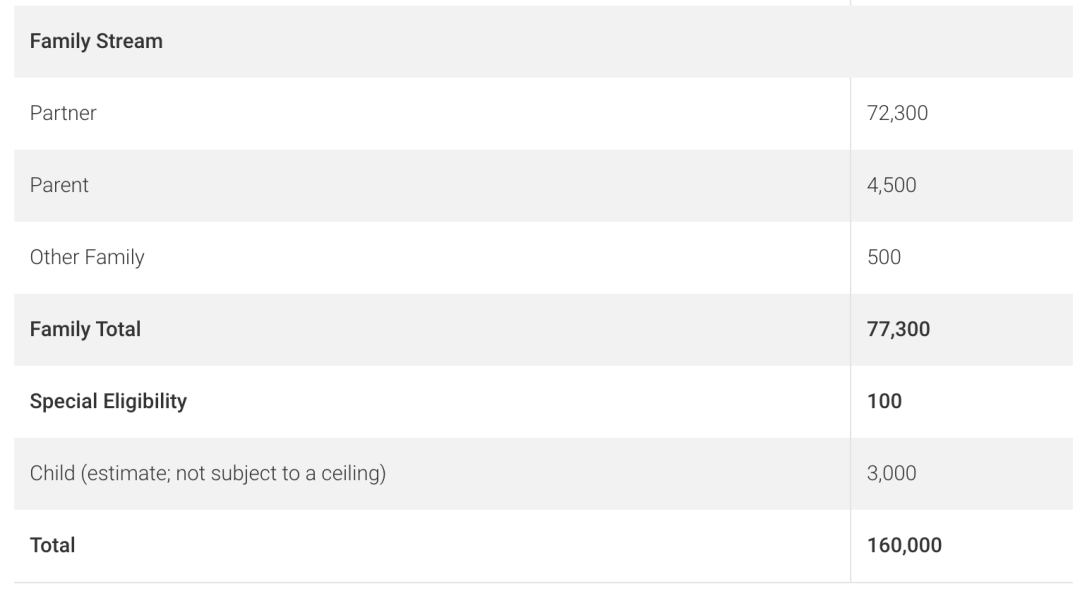The width and height of the screenshot is (1080, 596).
Task: Select the Partner row label
Action: point(63,113)
